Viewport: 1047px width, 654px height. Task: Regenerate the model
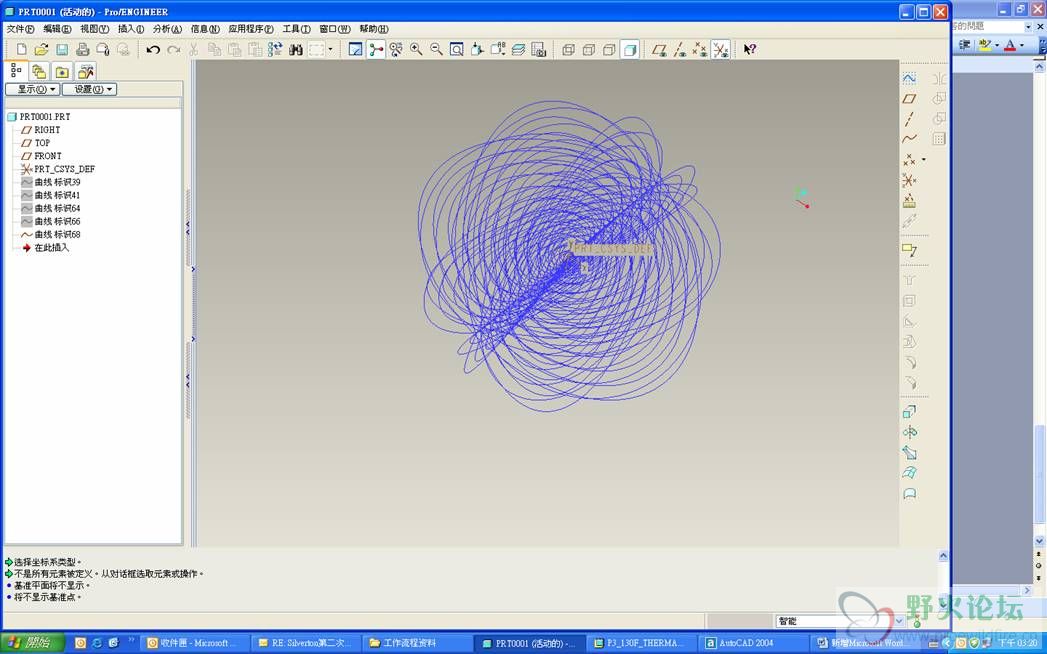[275, 49]
